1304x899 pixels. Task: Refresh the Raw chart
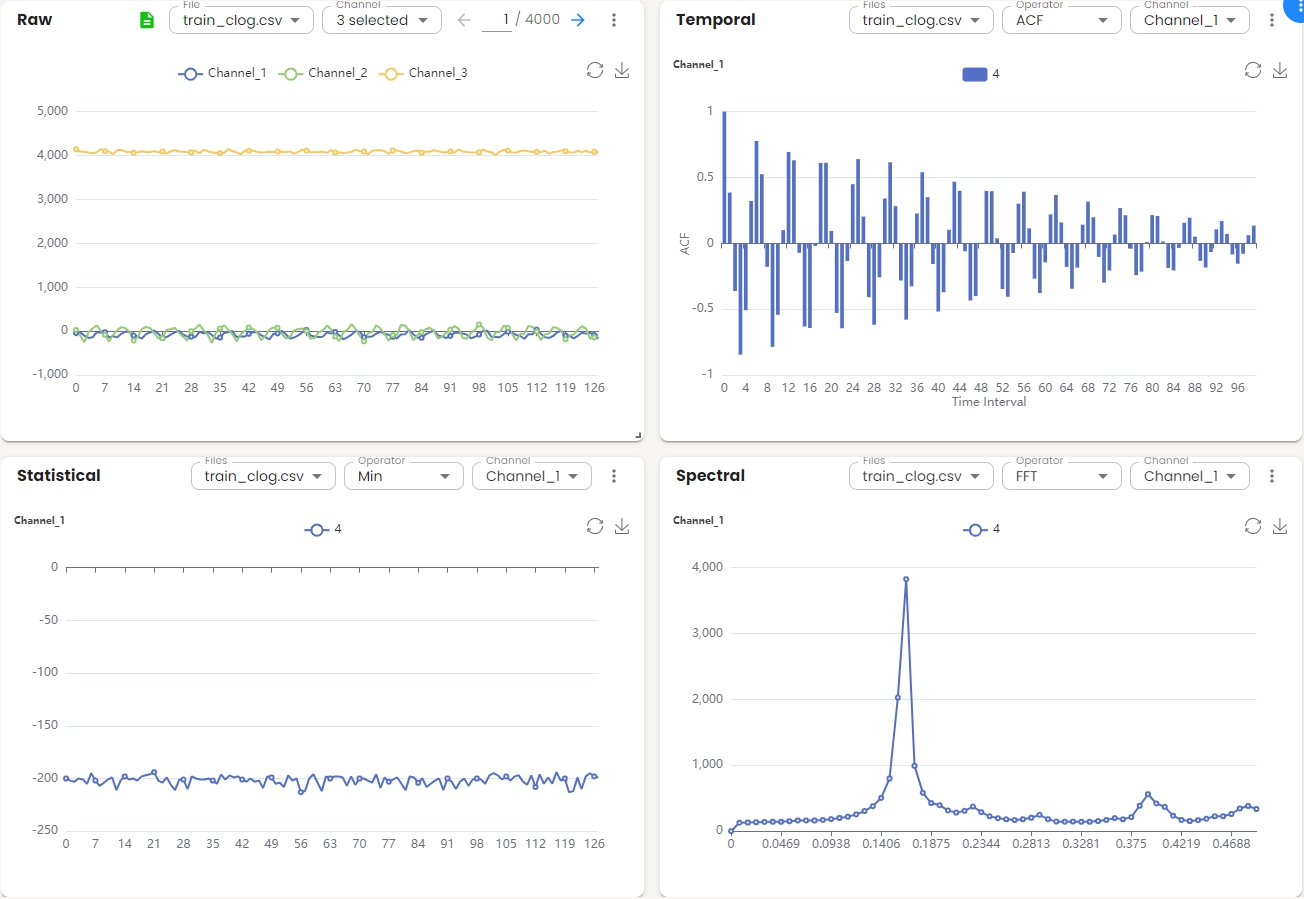(x=595, y=70)
